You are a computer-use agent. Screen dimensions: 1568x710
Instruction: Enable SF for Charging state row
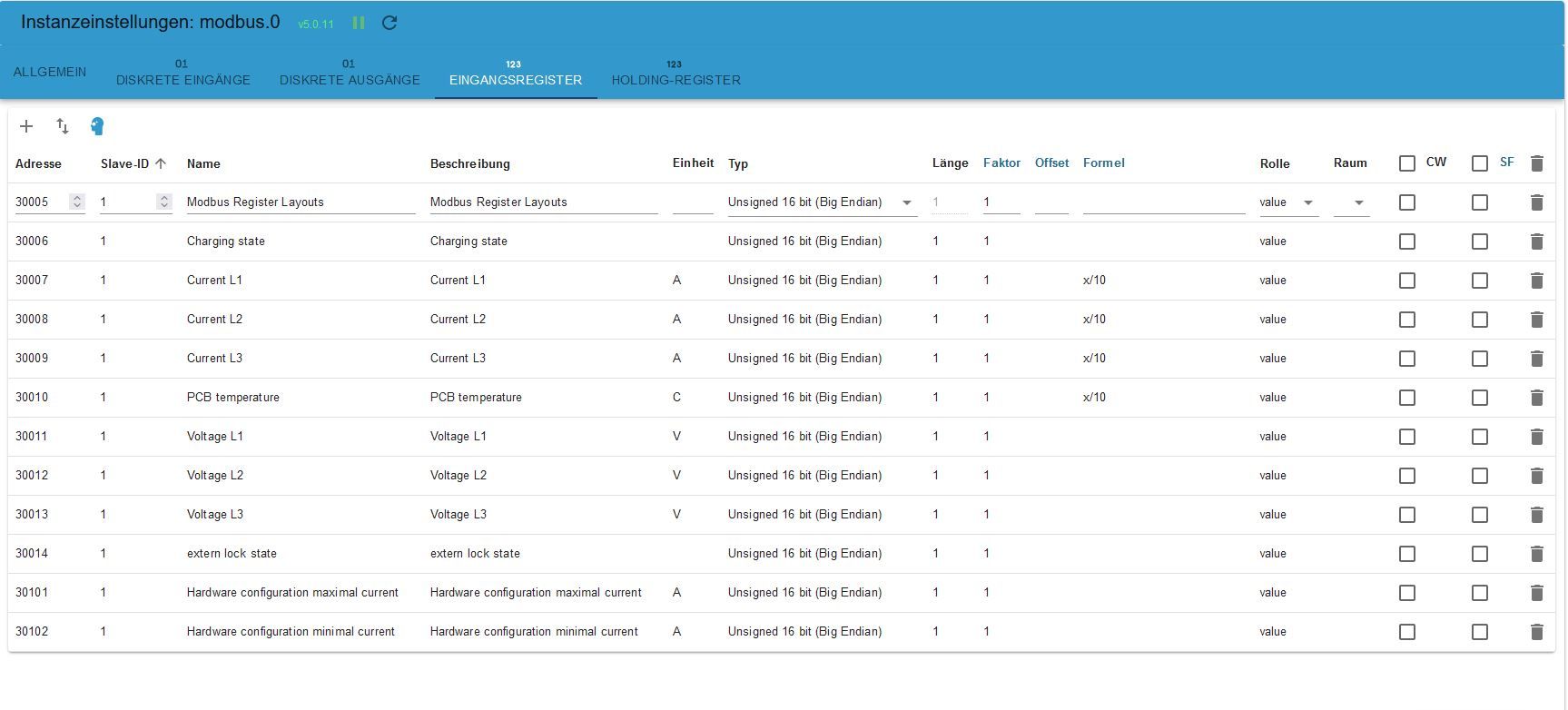[x=1480, y=242]
